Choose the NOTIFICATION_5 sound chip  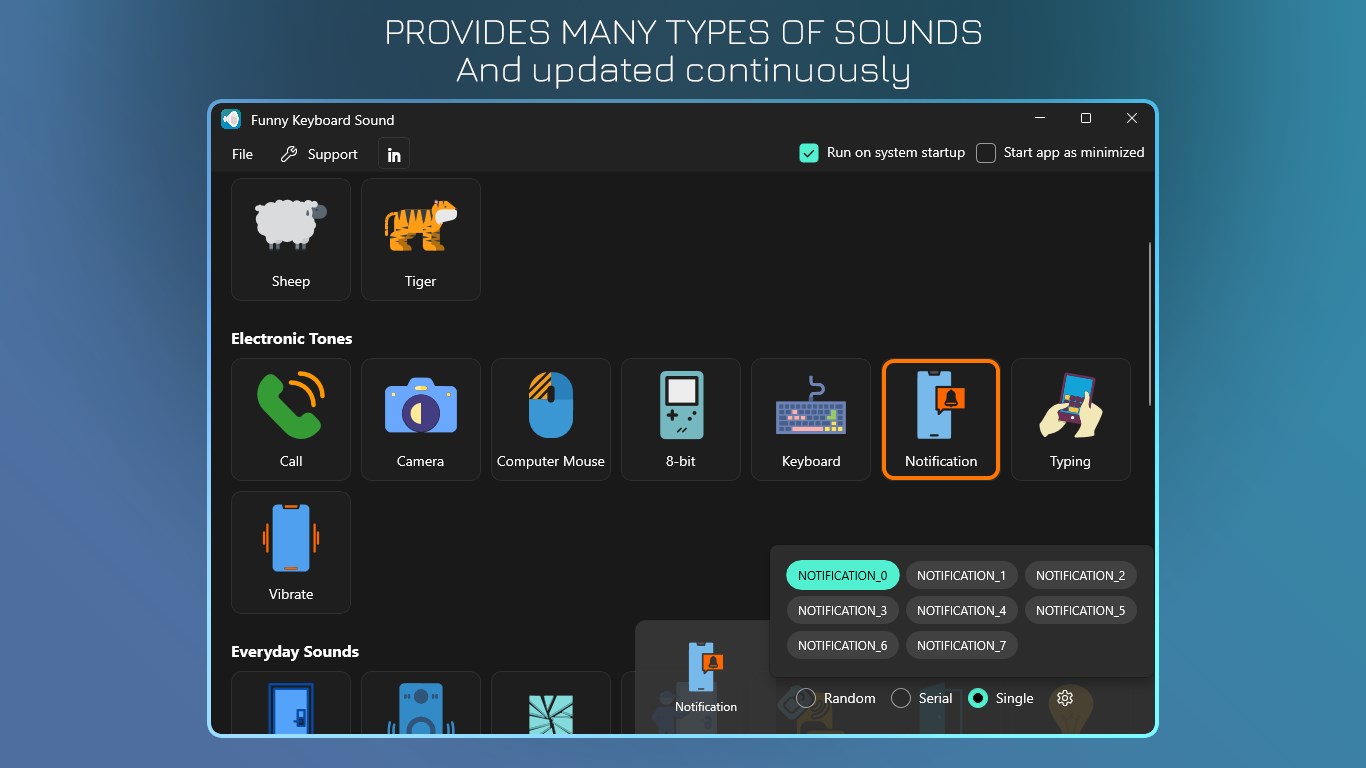point(1081,610)
